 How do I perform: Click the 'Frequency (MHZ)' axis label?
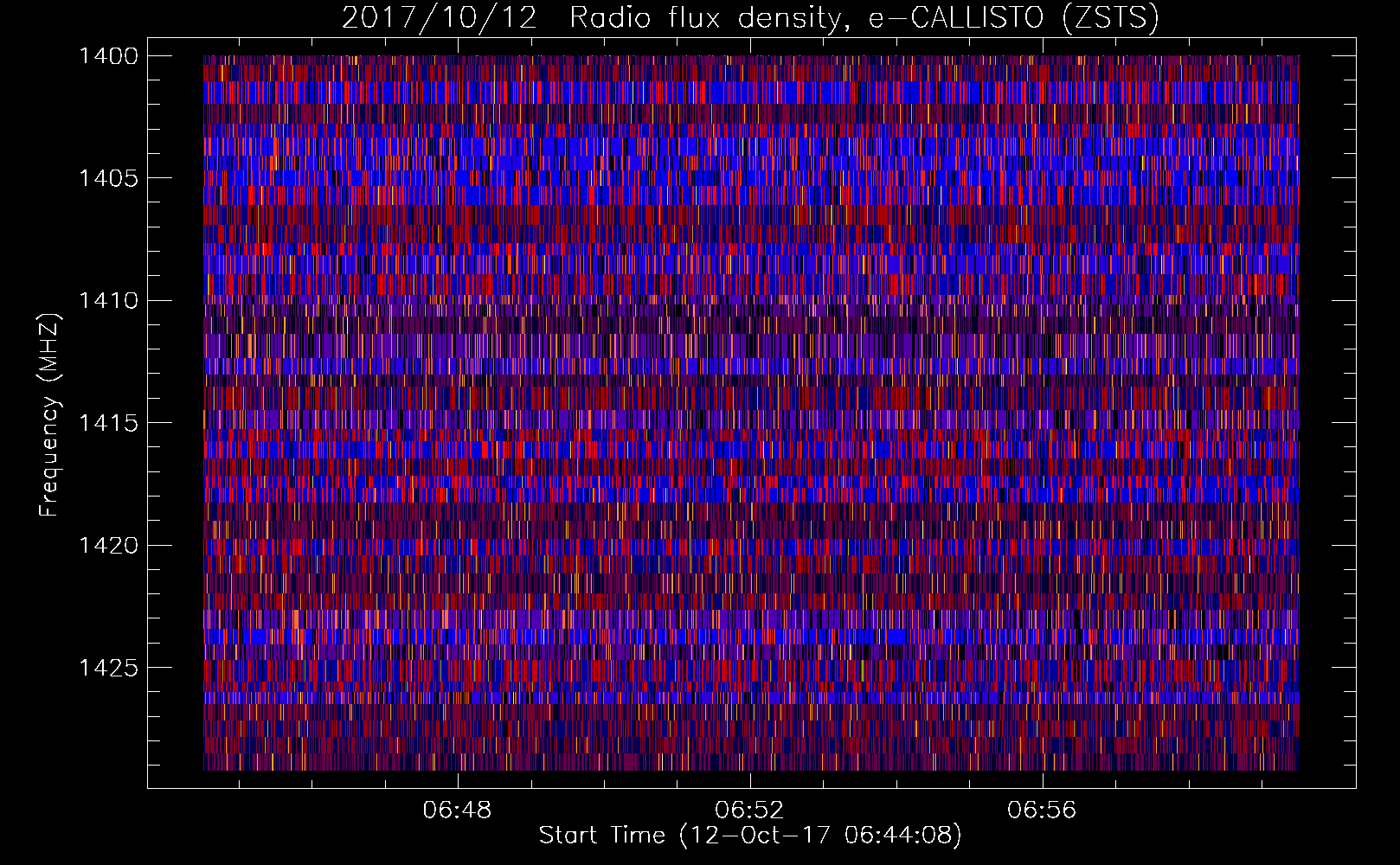(x=49, y=415)
